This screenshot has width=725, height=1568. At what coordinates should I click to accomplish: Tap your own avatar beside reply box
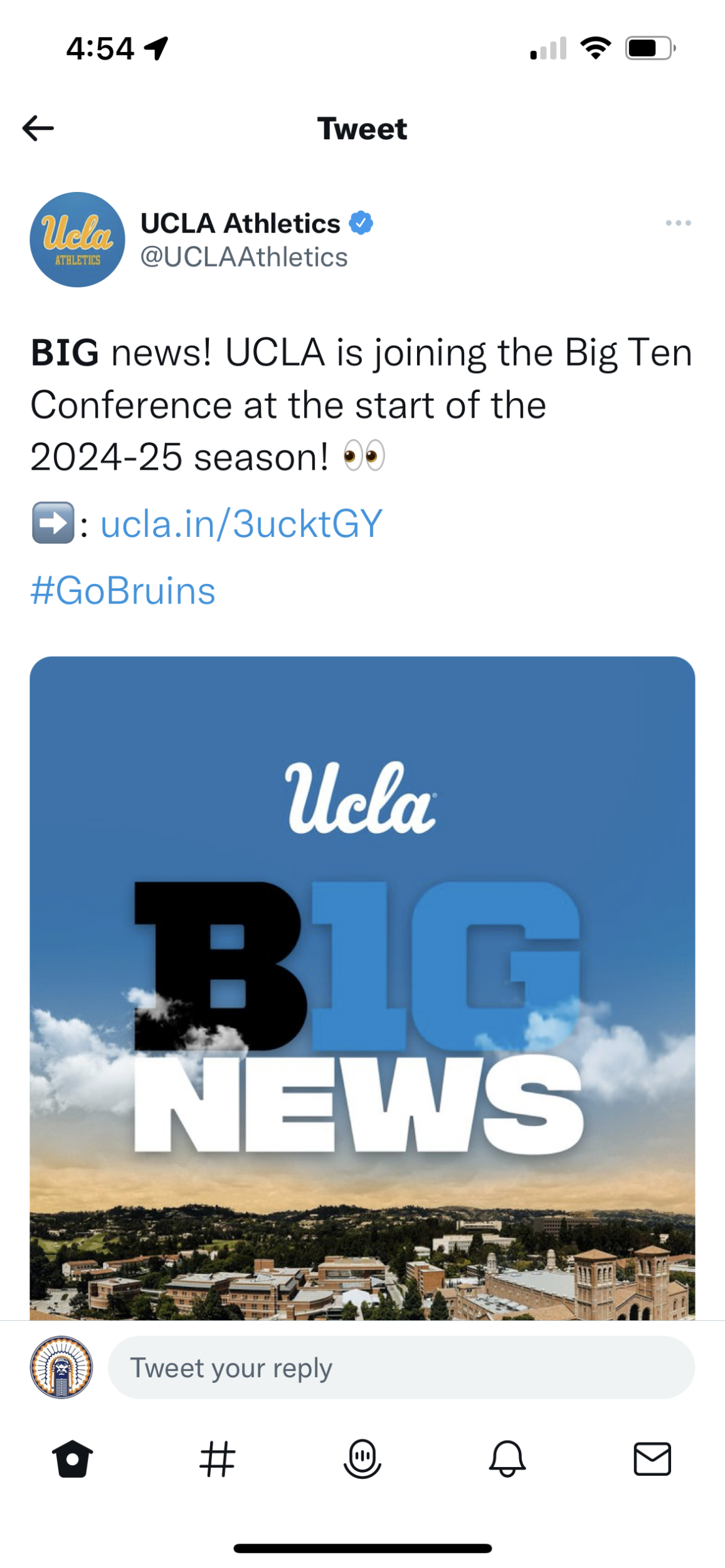[x=61, y=1368]
